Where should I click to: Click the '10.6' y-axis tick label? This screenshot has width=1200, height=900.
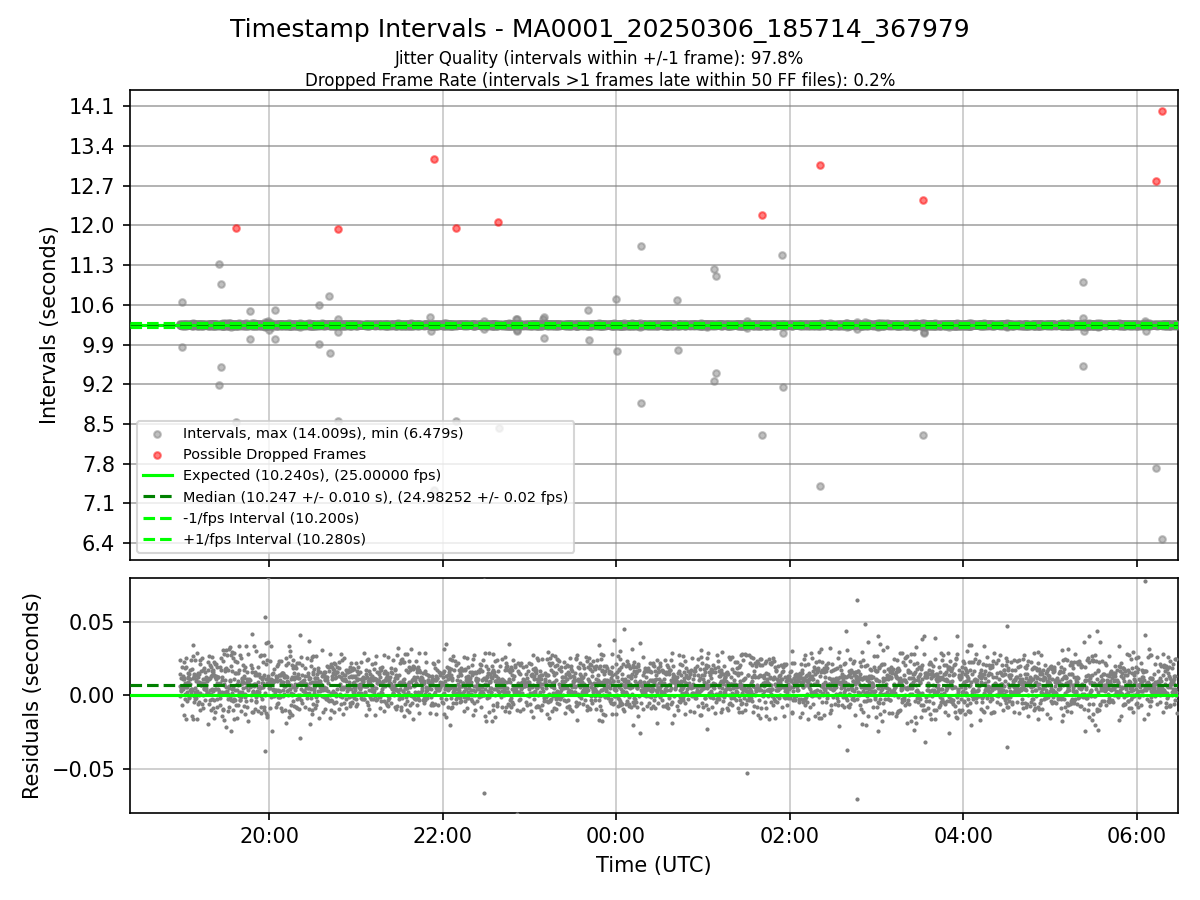pos(92,305)
